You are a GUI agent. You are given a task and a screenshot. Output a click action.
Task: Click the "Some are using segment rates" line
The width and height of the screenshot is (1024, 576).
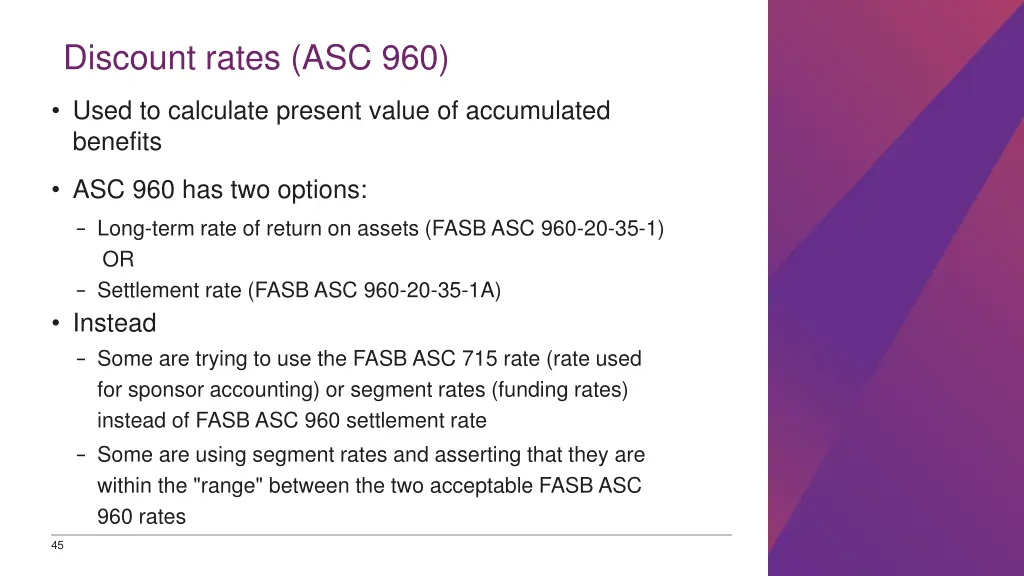pyautogui.click(x=370, y=455)
